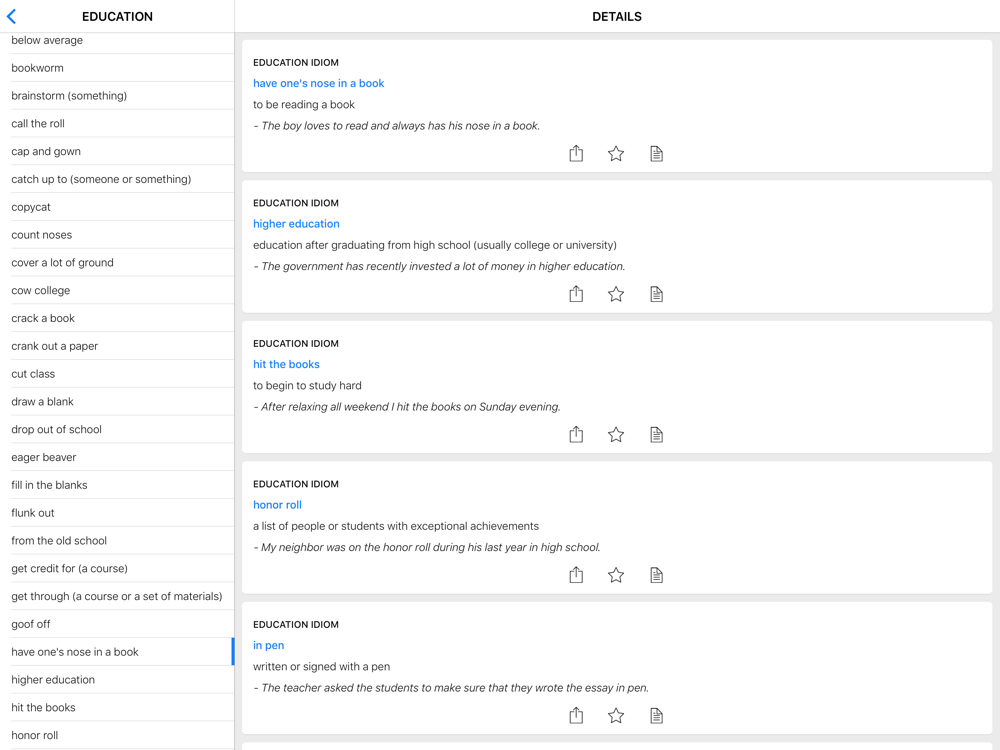This screenshot has width=1000, height=750.
Task: Choose 'drop out of school' list entry
Action: click(x=56, y=429)
